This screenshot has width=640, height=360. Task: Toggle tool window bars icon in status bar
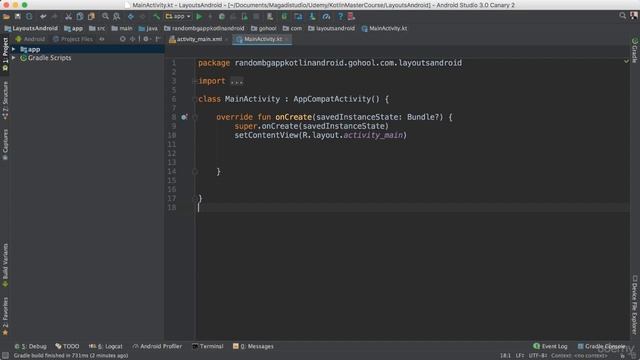(5, 356)
